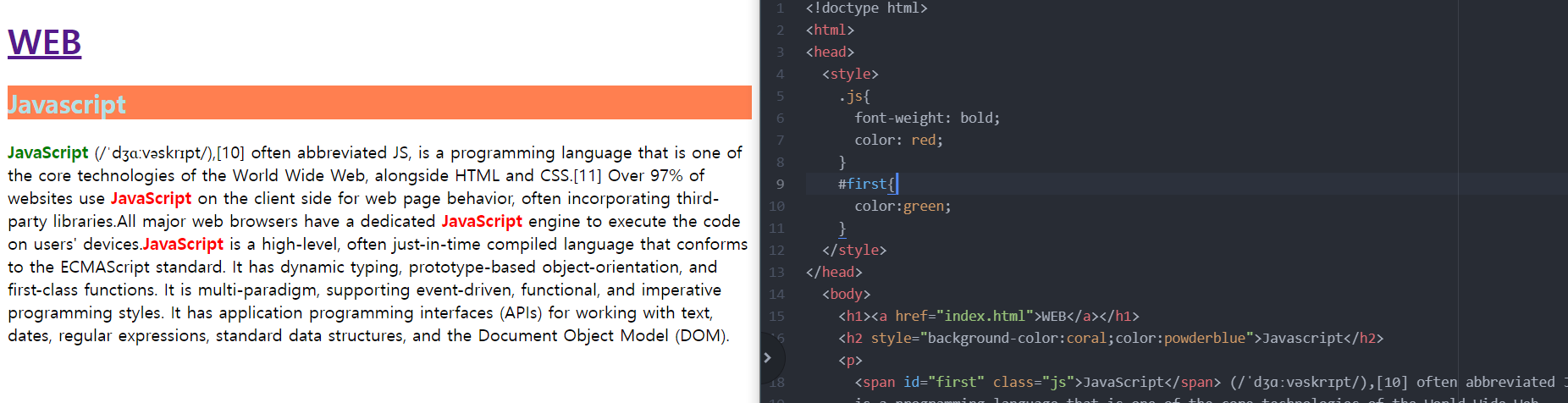Click '(APIs)' in the paragraph

point(521,312)
